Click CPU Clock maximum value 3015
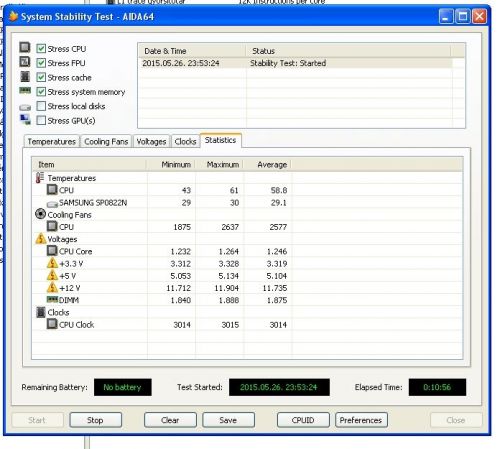 click(230, 325)
